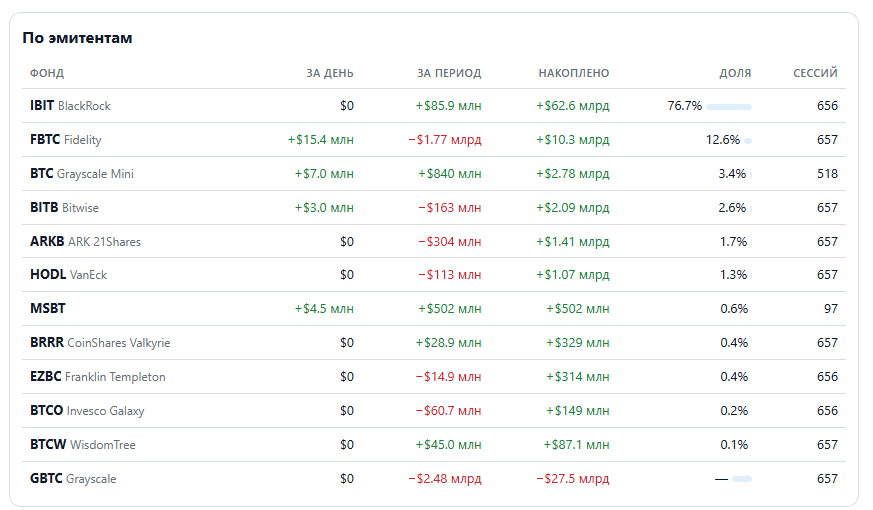Click BRRR period value +$28.9 млн
The image size is (873, 510).
448,342
